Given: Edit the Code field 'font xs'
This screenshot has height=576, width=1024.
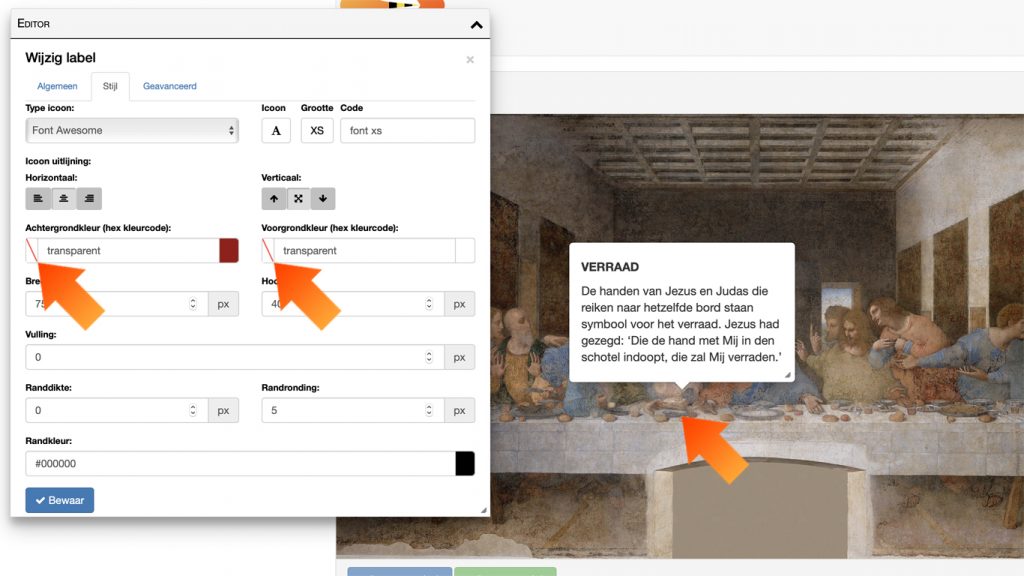Looking at the screenshot, I should coord(408,131).
